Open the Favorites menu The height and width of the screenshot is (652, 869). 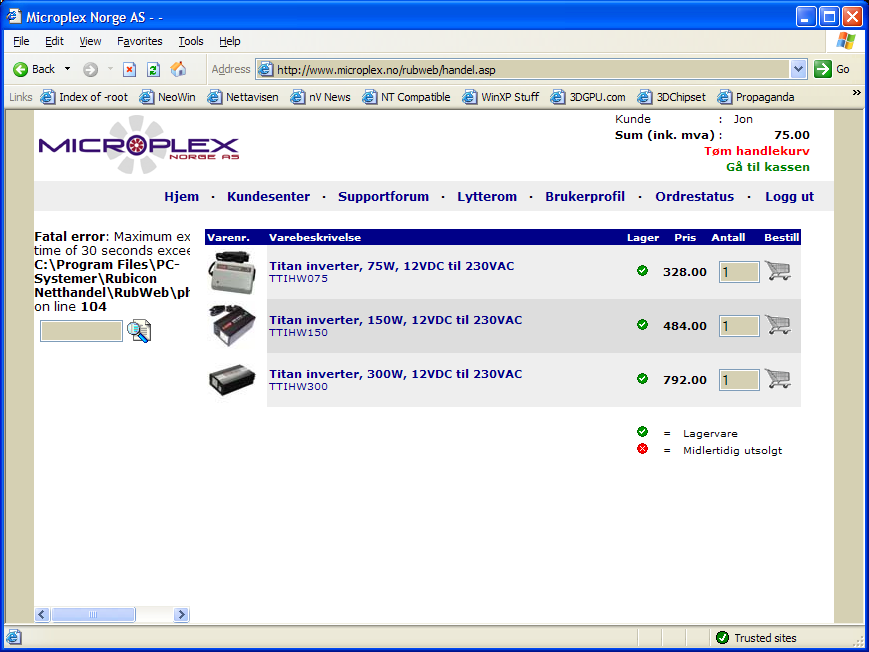[x=140, y=41]
